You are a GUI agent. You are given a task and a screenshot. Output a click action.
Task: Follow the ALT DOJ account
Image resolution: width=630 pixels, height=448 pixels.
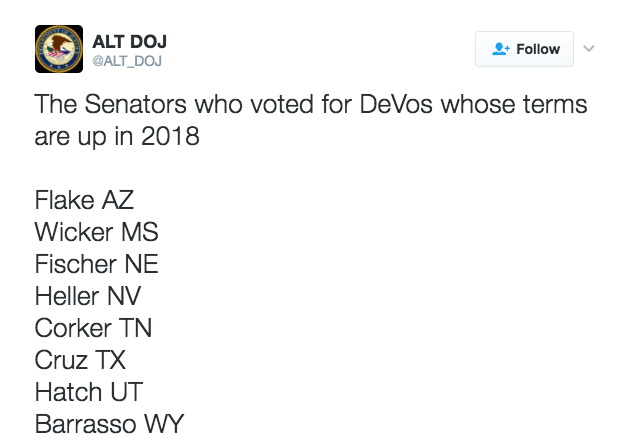[x=525, y=49]
